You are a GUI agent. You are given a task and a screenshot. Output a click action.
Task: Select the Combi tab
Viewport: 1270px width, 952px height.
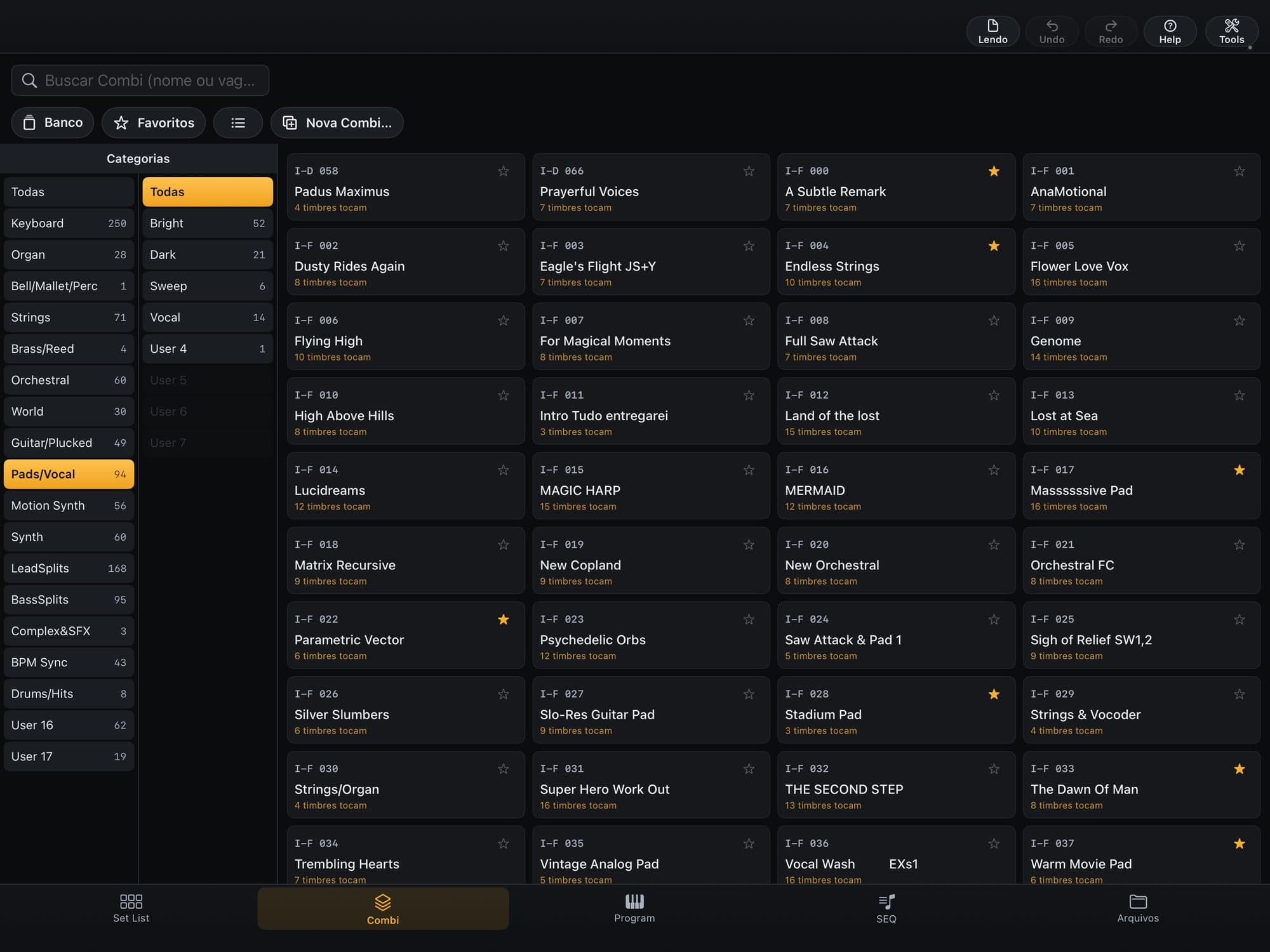(383, 909)
